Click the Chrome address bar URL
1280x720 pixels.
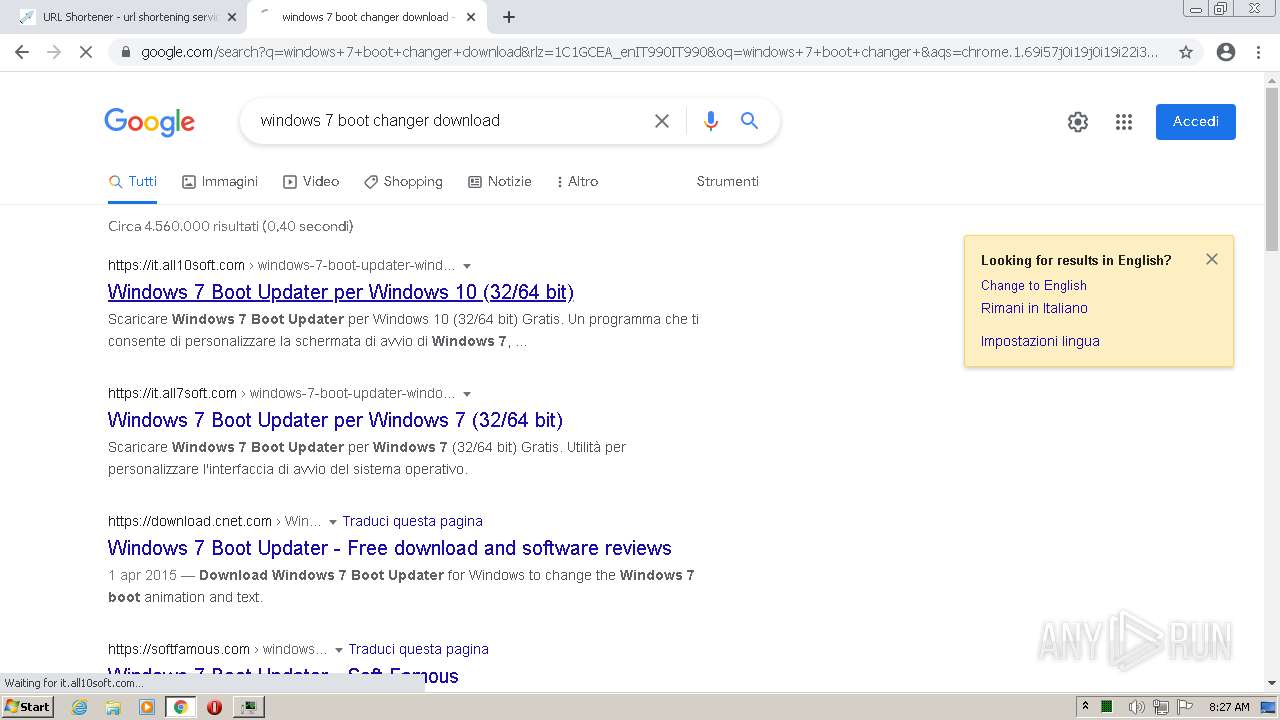(650, 52)
